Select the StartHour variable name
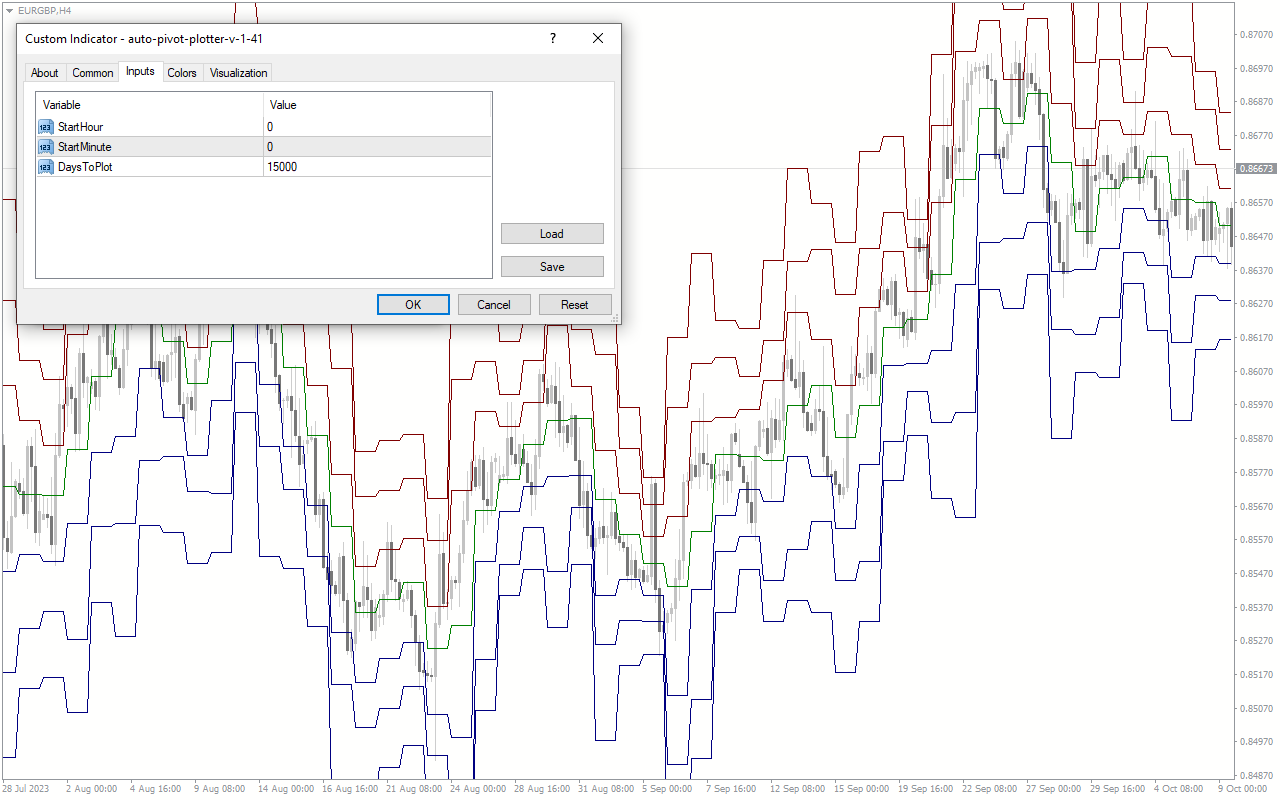 click(80, 127)
